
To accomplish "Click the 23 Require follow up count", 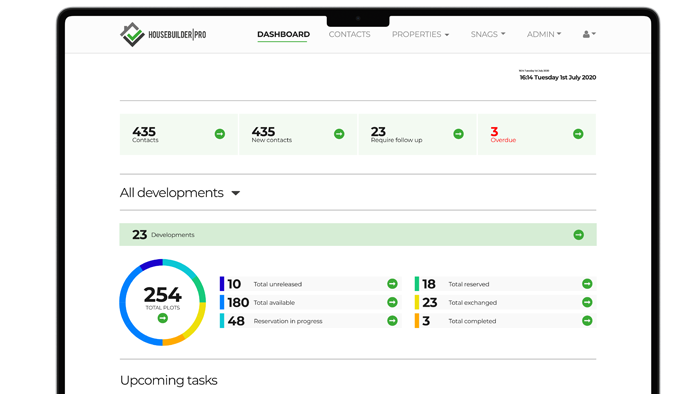I will (x=378, y=132).
